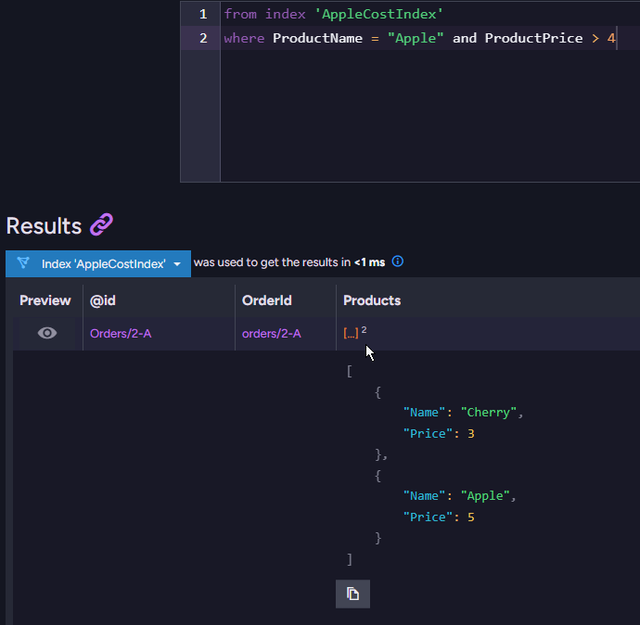Click line number 1 in the query editor
The height and width of the screenshot is (625, 640).
(203, 14)
